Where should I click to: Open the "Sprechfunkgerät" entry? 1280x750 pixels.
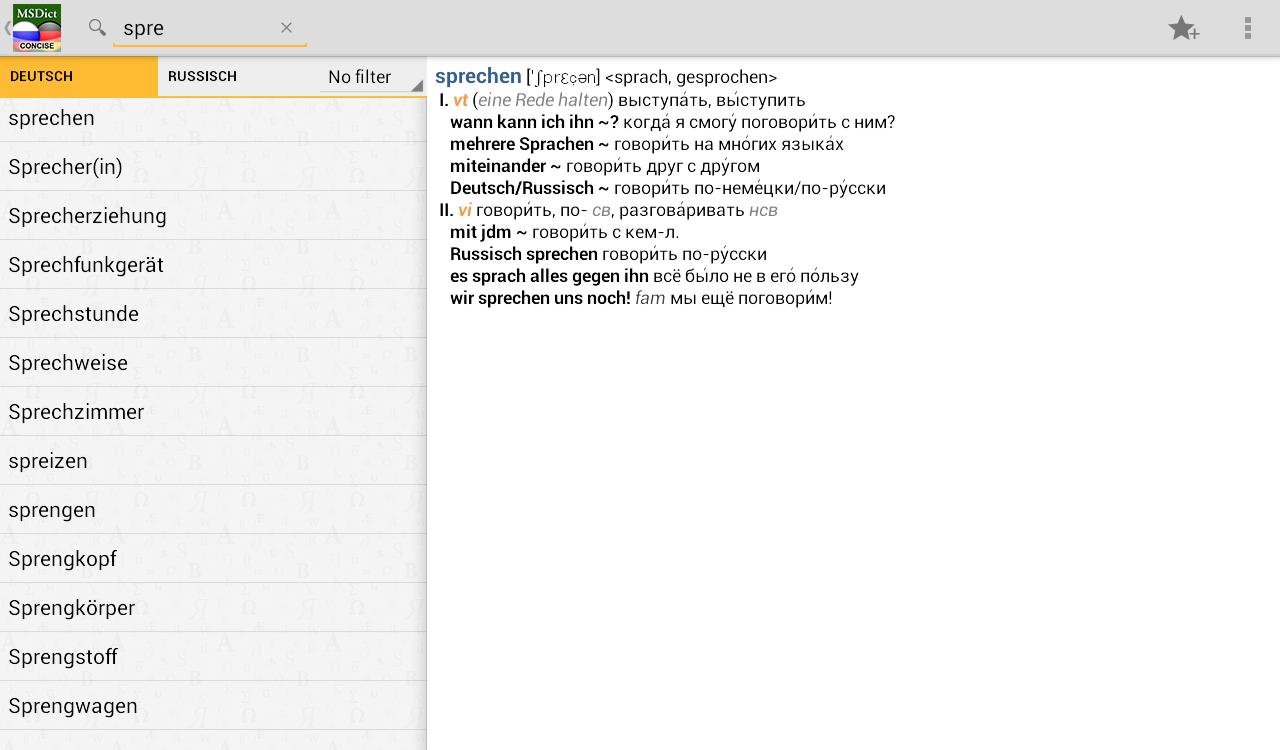pyautogui.click(x=213, y=265)
